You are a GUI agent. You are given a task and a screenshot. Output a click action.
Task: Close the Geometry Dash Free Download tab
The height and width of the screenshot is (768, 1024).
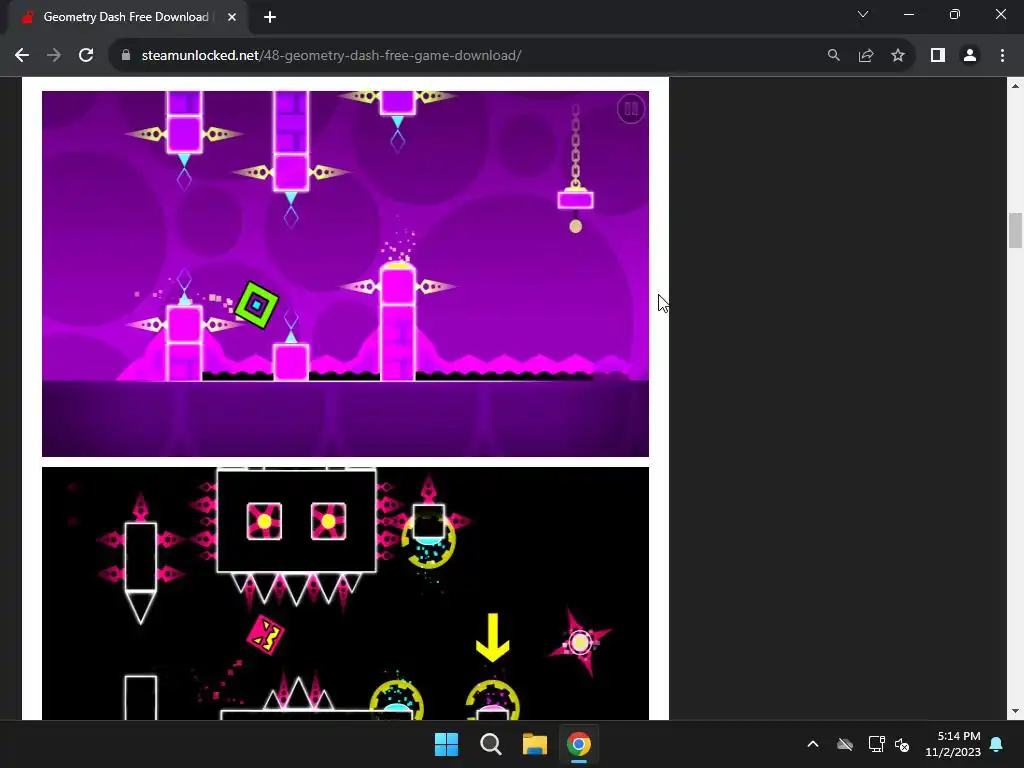tap(232, 17)
